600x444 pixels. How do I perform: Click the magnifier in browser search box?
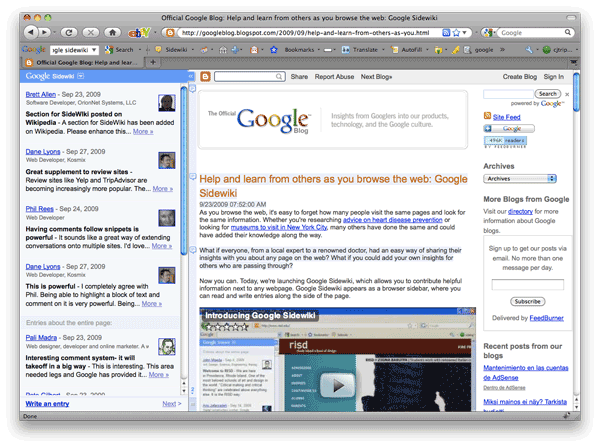tap(568, 33)
